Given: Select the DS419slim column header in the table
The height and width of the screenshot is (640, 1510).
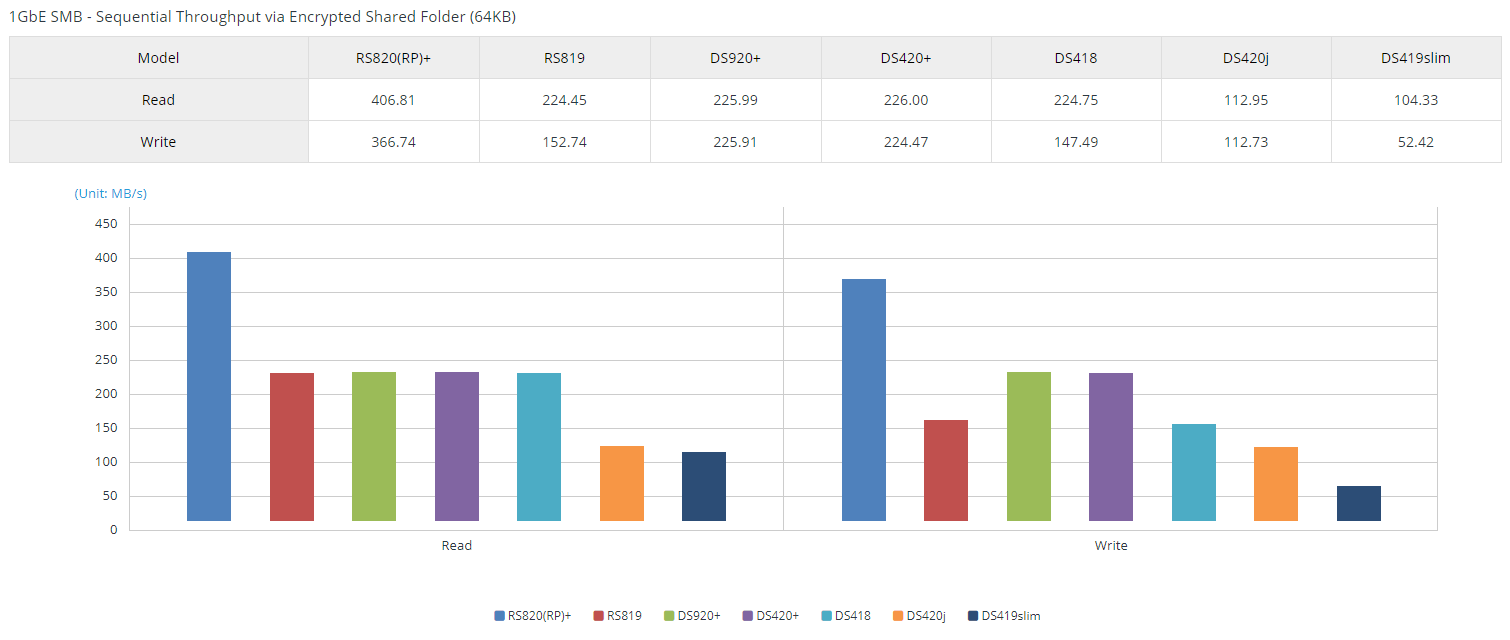Looking at the screenshot, I should point(1416,58).
